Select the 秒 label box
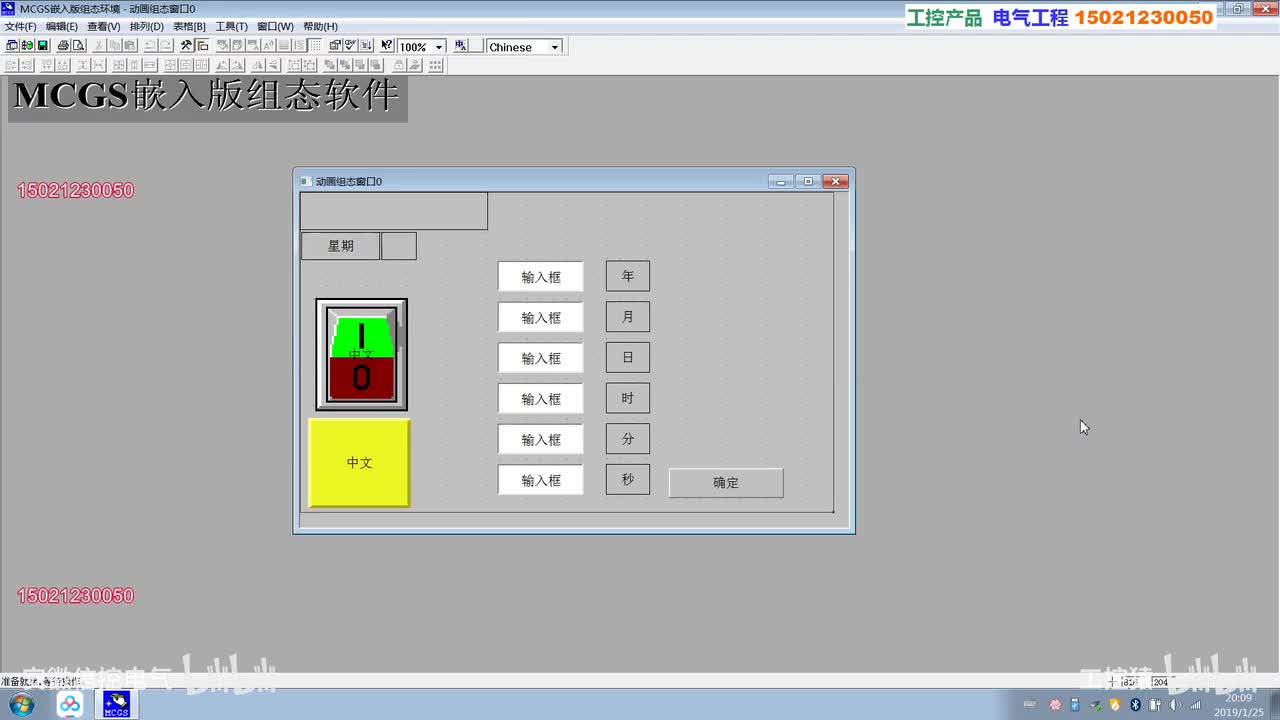Screen dimensions: 1280x720 (x=628, y=479)
